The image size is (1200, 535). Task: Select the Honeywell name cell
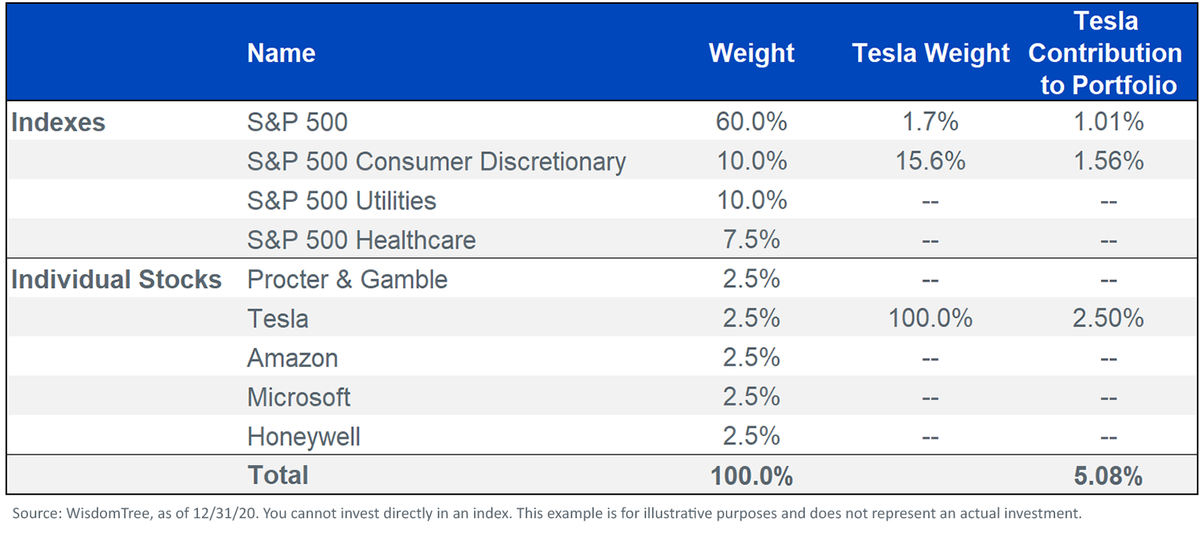[304, 437]
